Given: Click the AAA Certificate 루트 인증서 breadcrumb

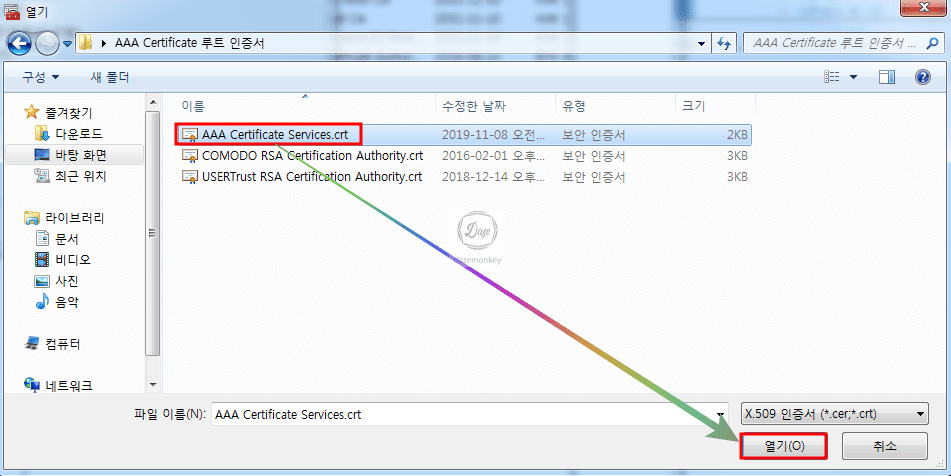Looking at the screenshot, I should coord(189,43).
